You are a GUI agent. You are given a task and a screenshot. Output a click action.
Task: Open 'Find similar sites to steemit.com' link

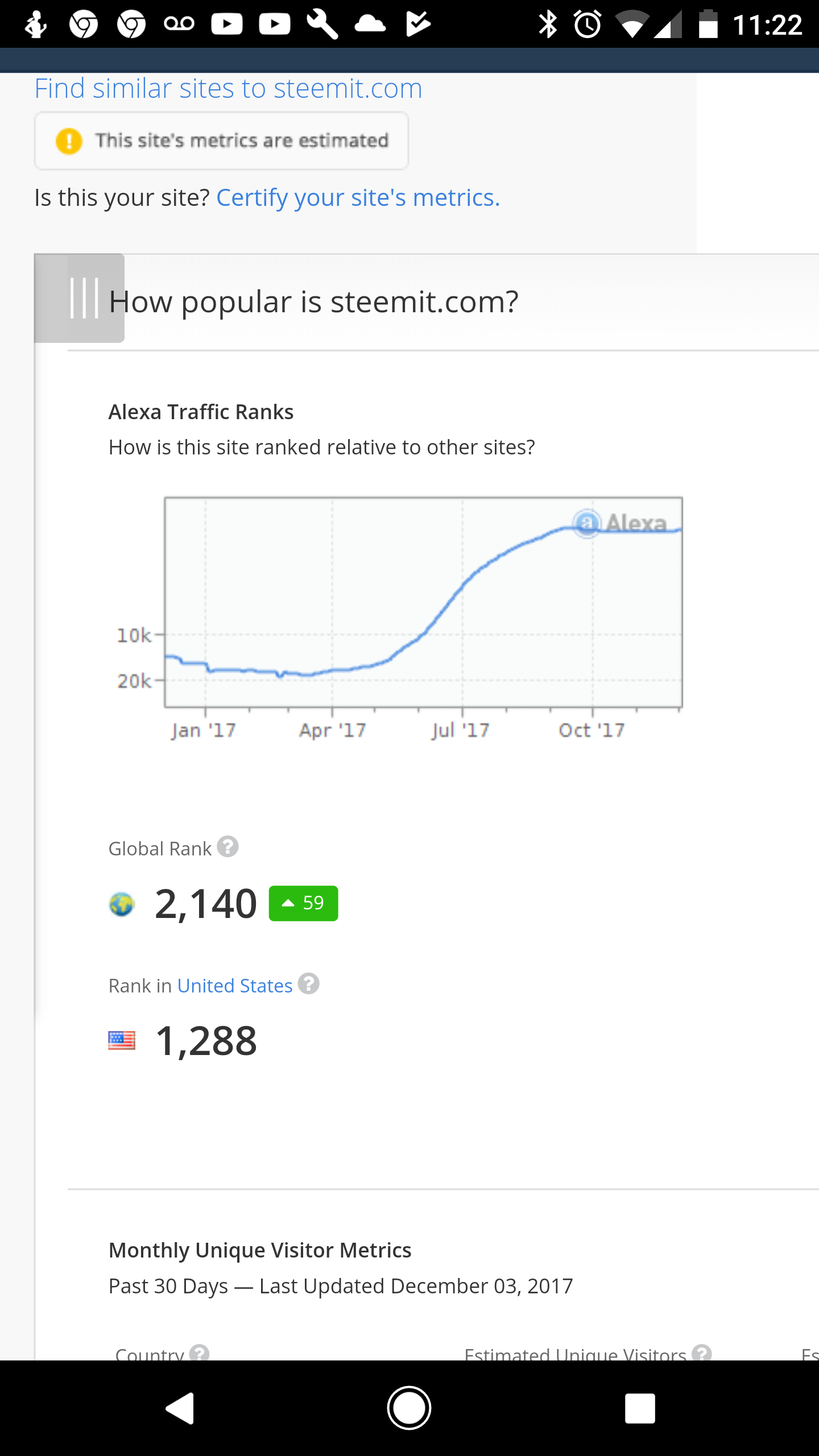[x=228, y=89]
